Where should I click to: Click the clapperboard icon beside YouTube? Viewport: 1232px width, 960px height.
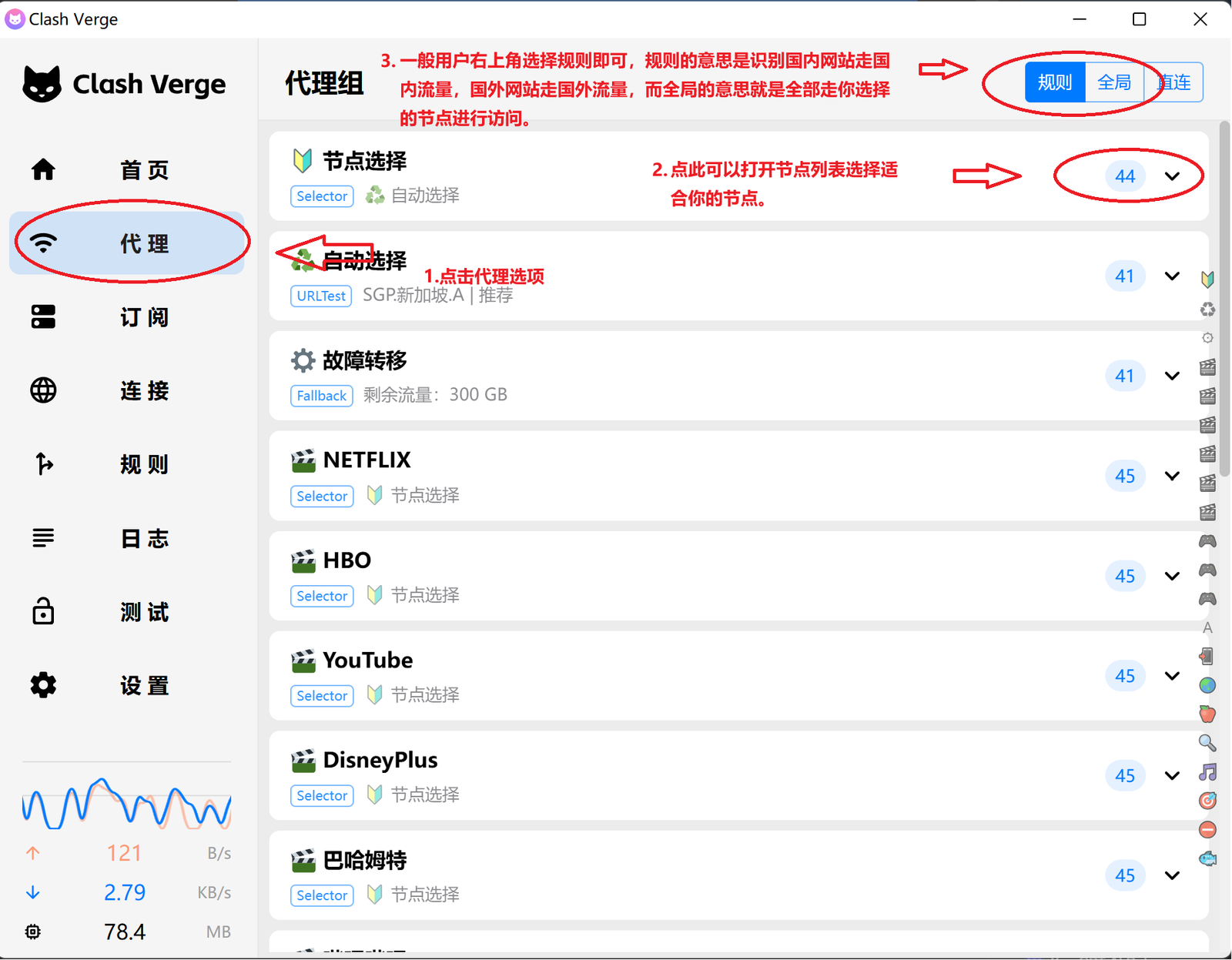303,661
